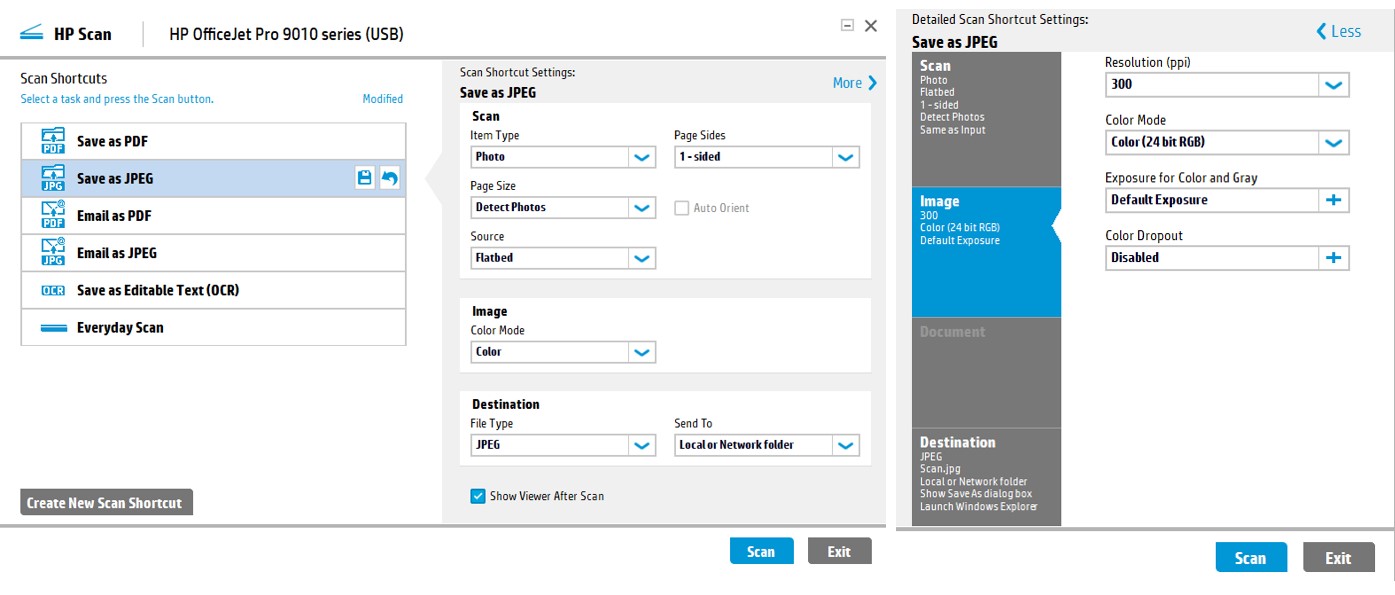
Task: Click the Everyday Scan shortcut icon
Action: point(53,327)
